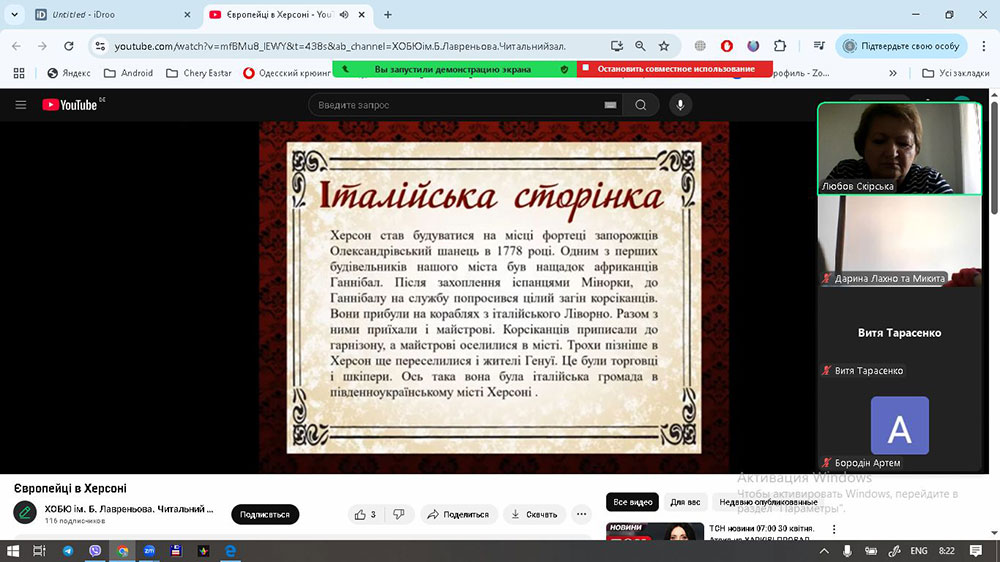
Task: Select the Недавно опубликованные filter chip
Action: [x=768, y=502]
